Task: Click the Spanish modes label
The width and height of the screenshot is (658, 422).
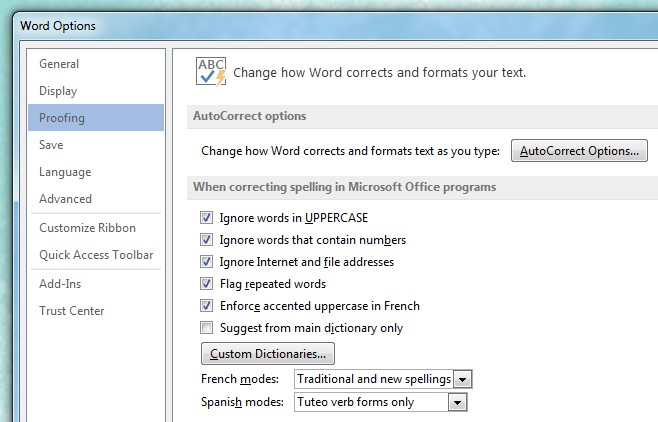Action: pyautogui.click(x=242, y=402)
